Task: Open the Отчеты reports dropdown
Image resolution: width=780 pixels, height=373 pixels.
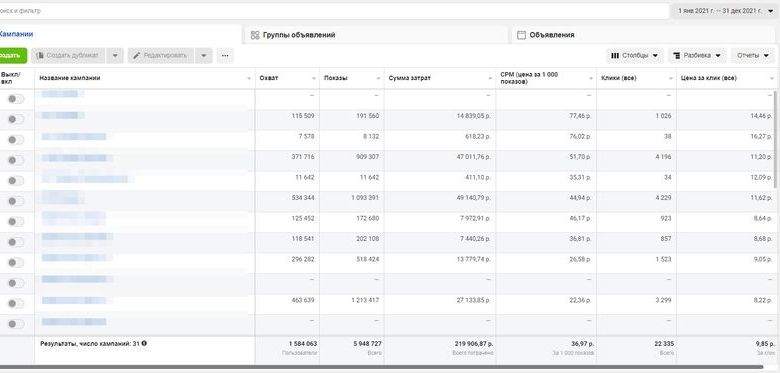Action: 753,55
